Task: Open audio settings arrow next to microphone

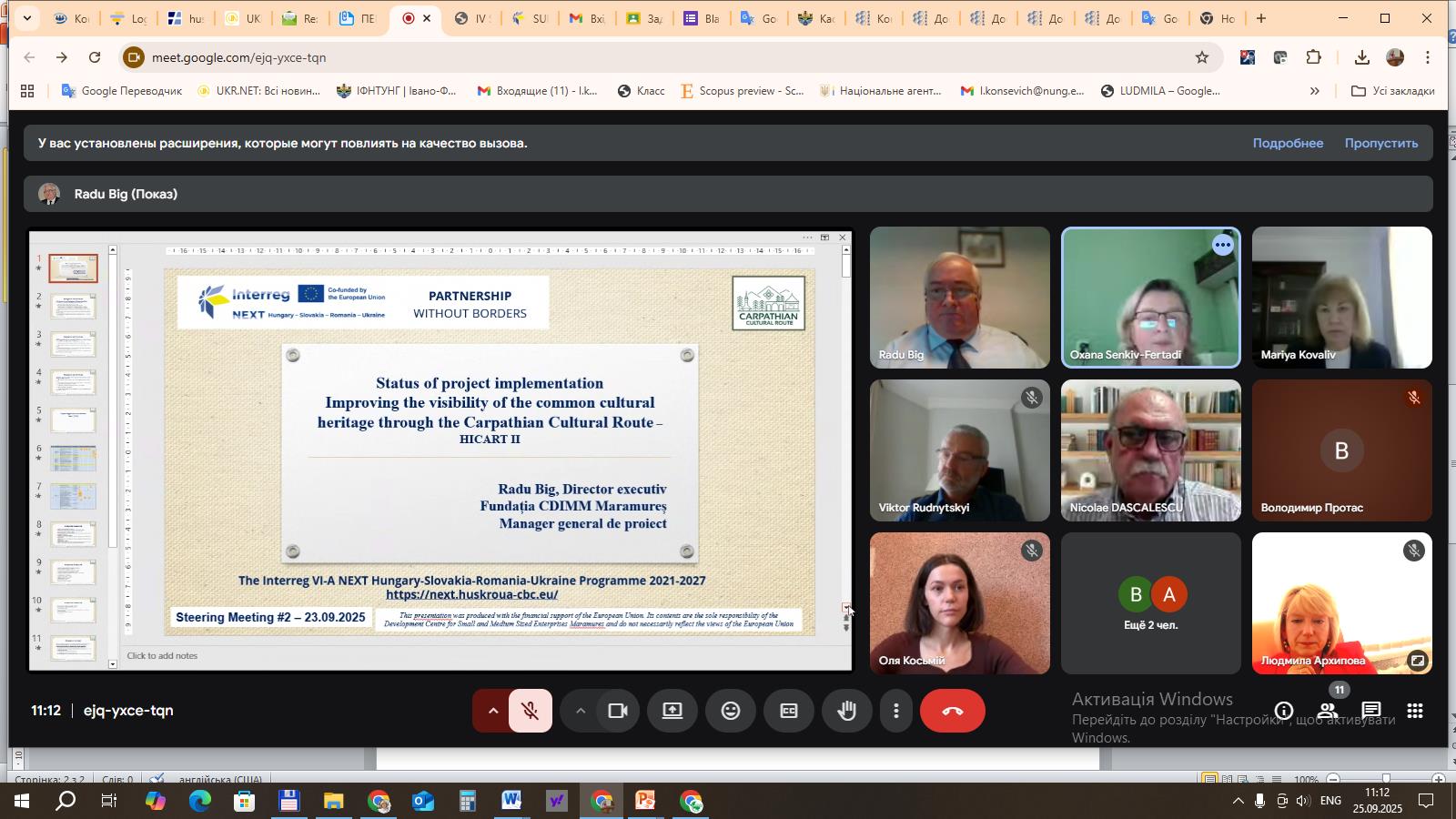Action: coord(492,712)
